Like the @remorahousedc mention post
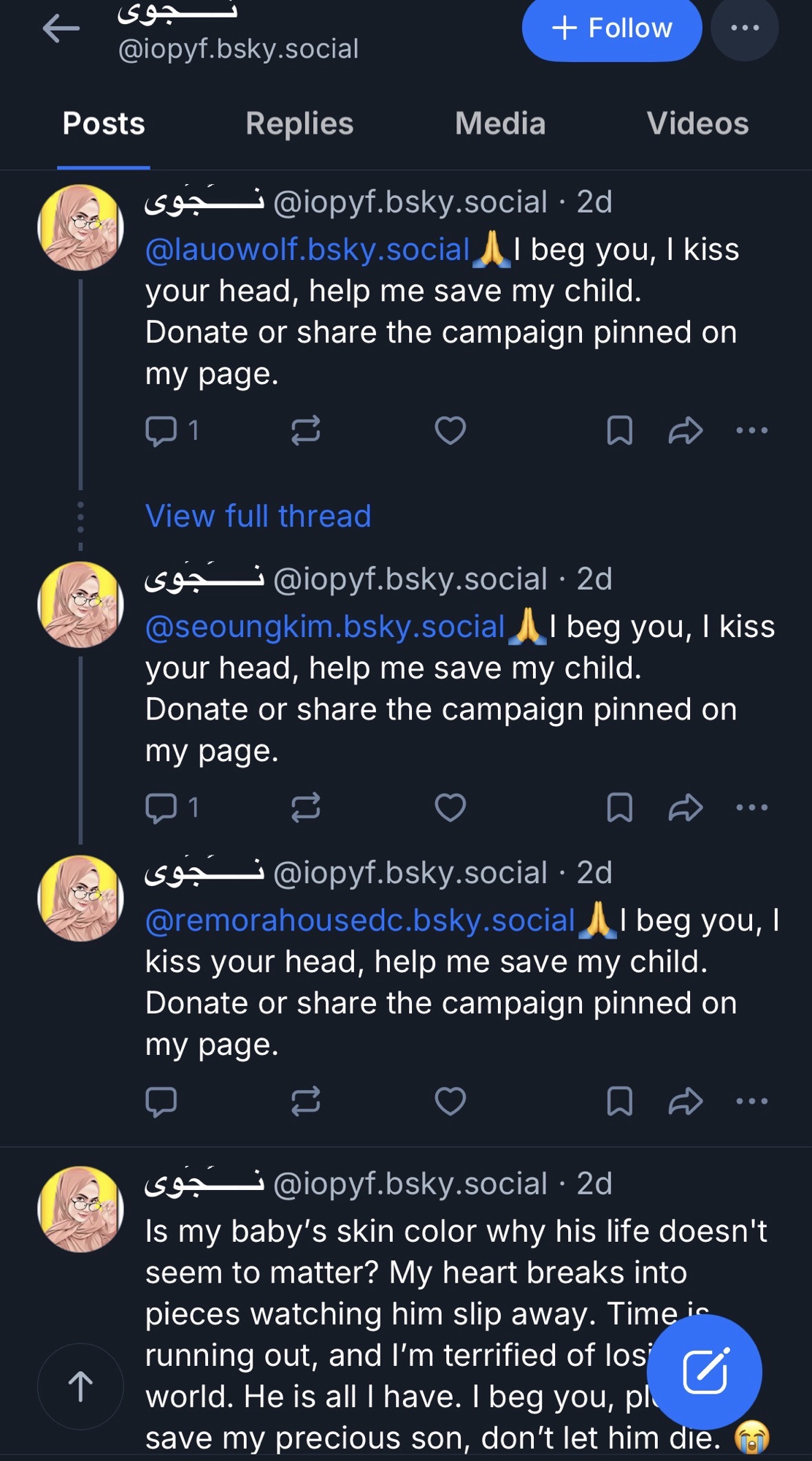 tap(450, 1101)
